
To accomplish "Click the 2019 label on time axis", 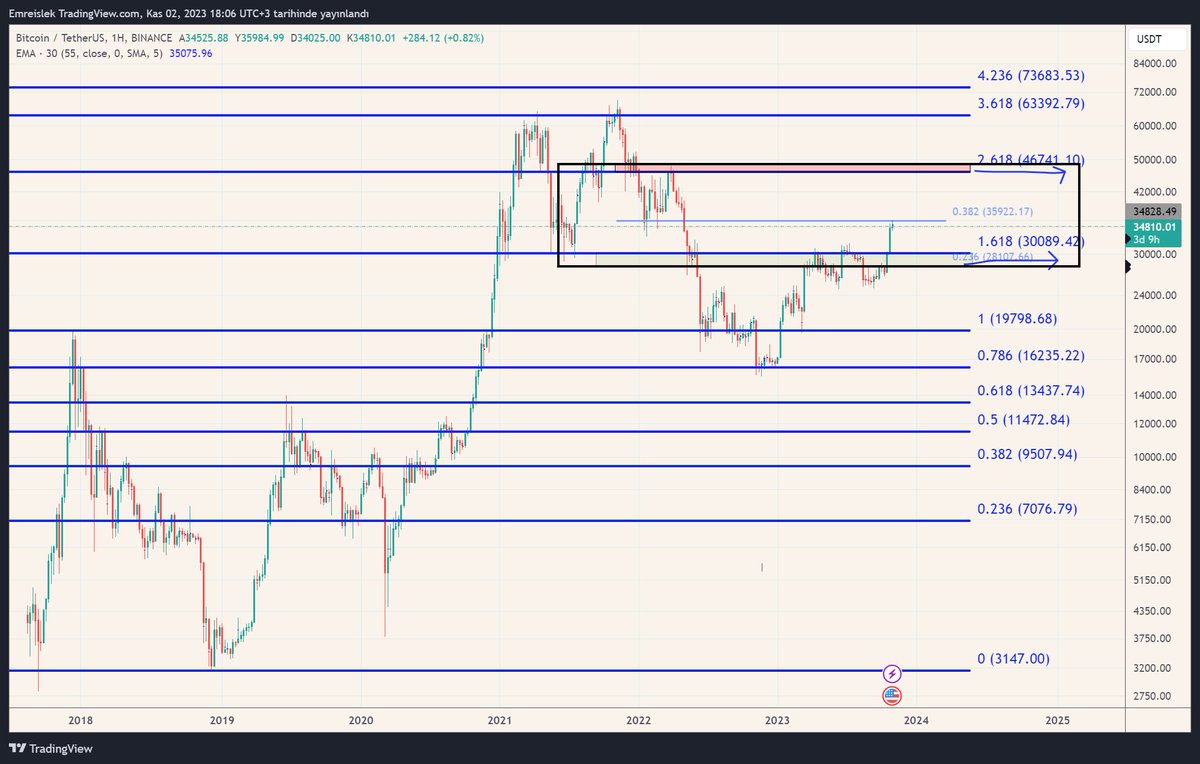I will pos(222,720).
